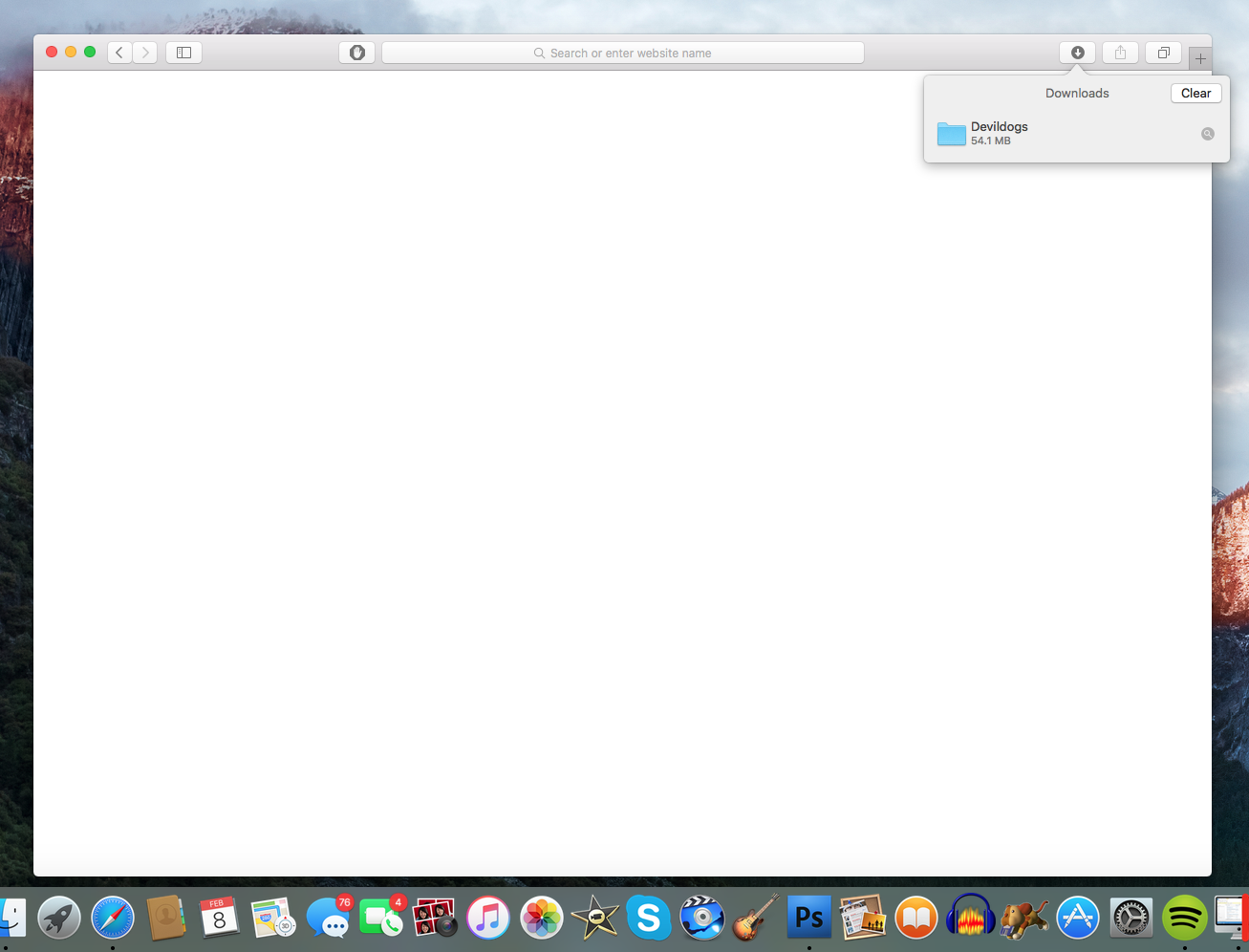1249x952 pixels.
Task: Open the App Store from the Dock
Action: click(x=1077, y=919)
